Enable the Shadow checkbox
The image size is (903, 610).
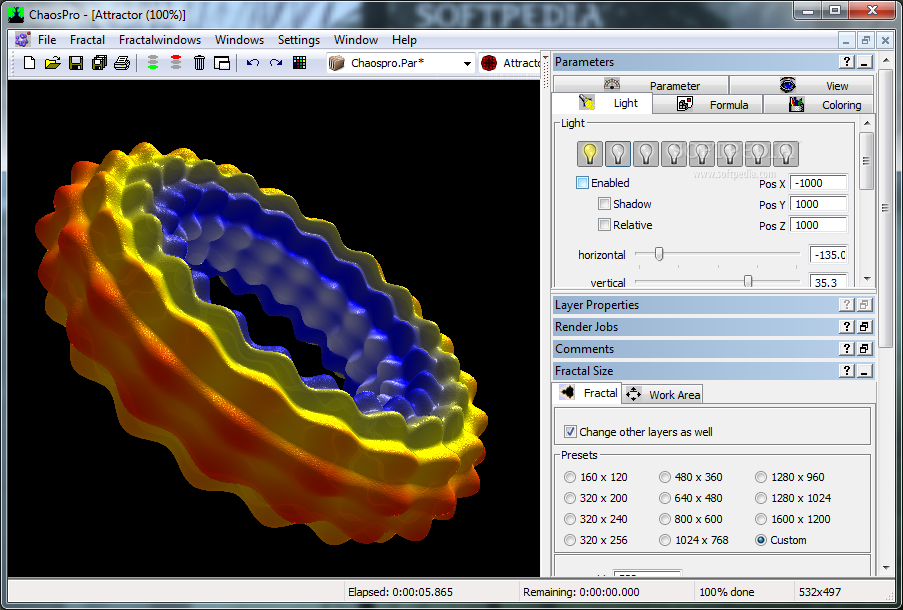[x=604, y=203]
